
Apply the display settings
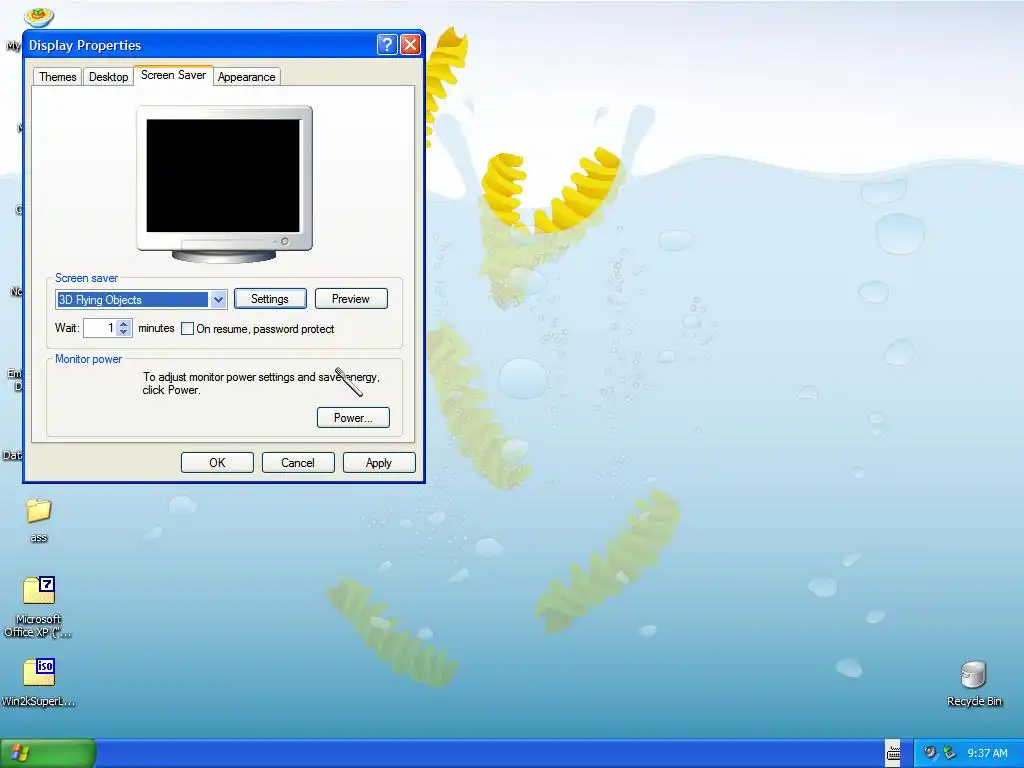click(379, 462)
